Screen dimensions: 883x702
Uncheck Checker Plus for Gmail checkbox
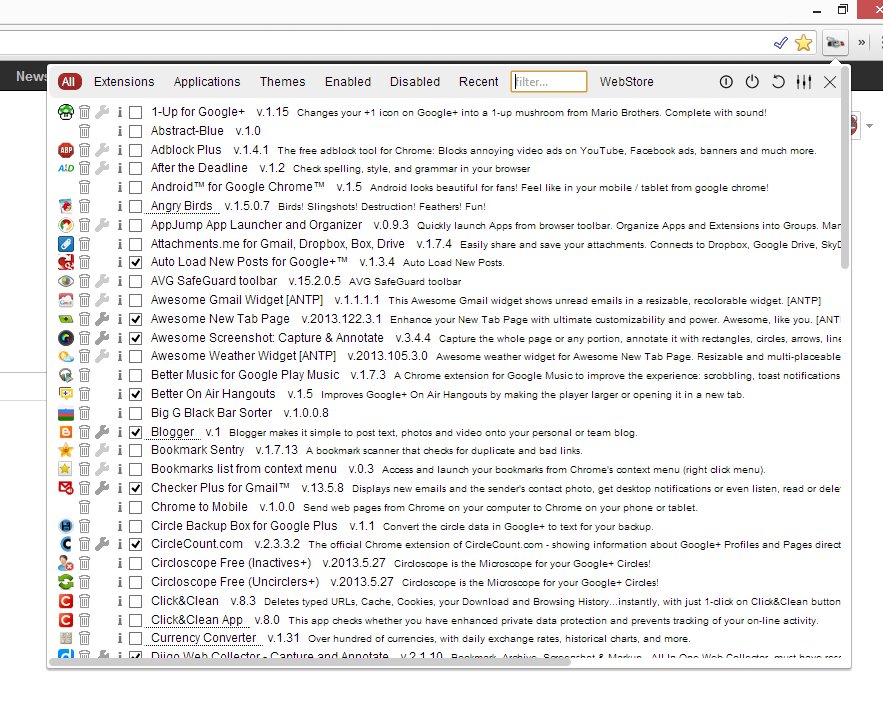[135, 489]
